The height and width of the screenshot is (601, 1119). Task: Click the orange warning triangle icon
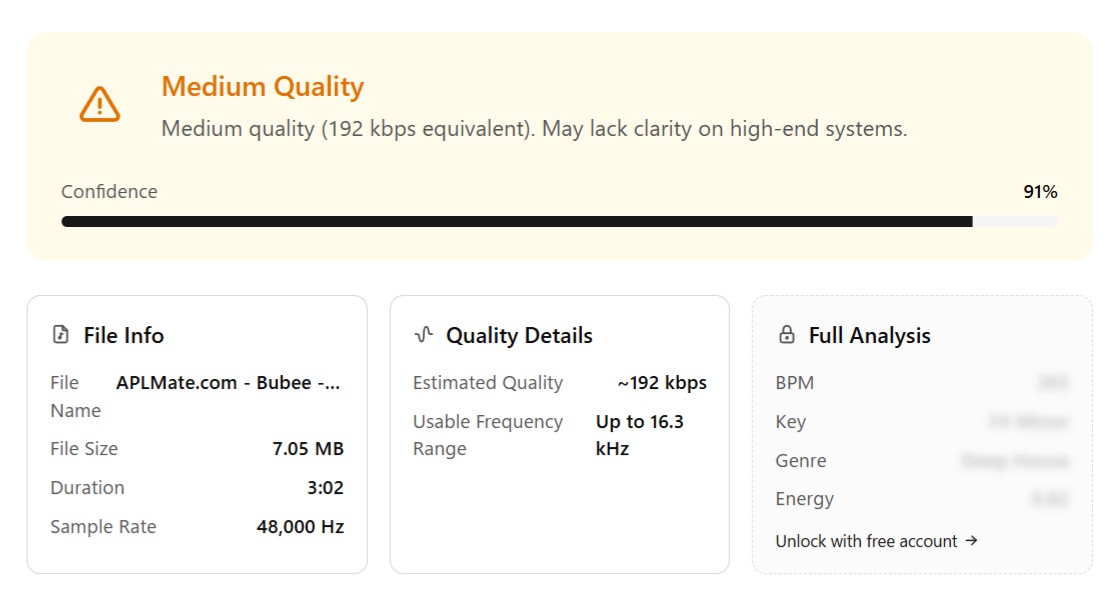tap(99, 104)
